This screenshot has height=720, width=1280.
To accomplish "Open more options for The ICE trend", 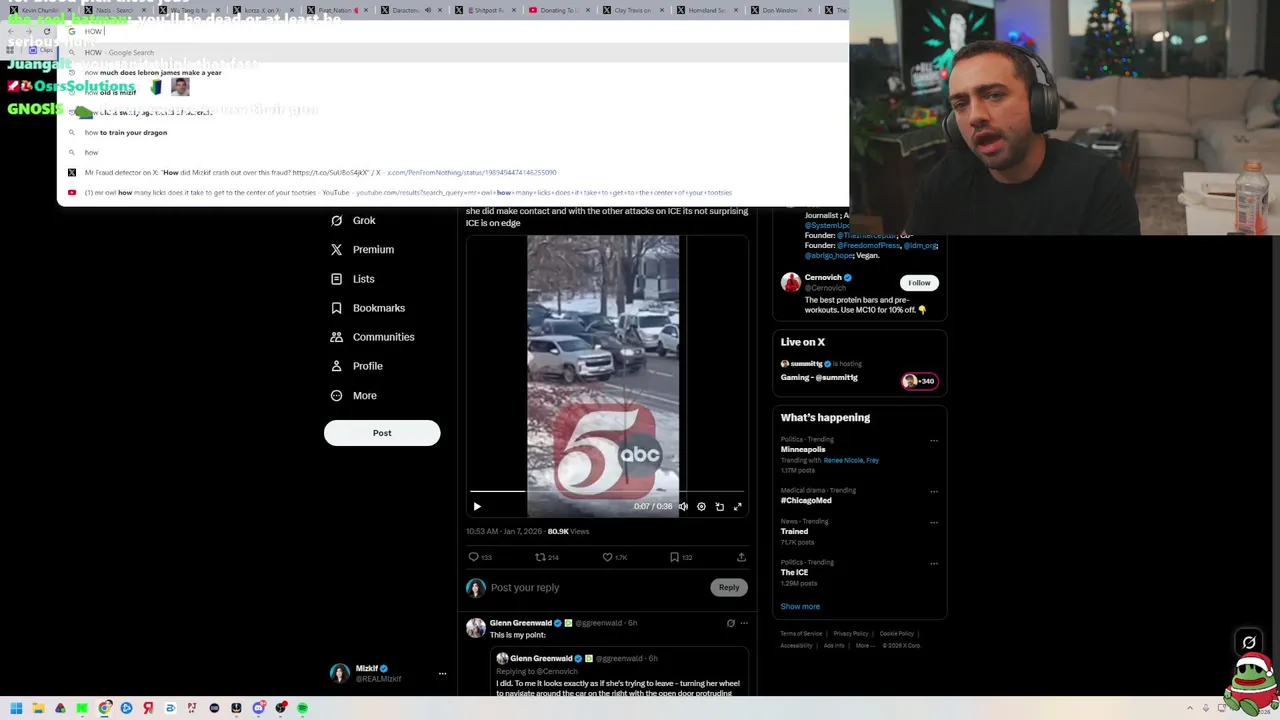I will pos(934,563).
